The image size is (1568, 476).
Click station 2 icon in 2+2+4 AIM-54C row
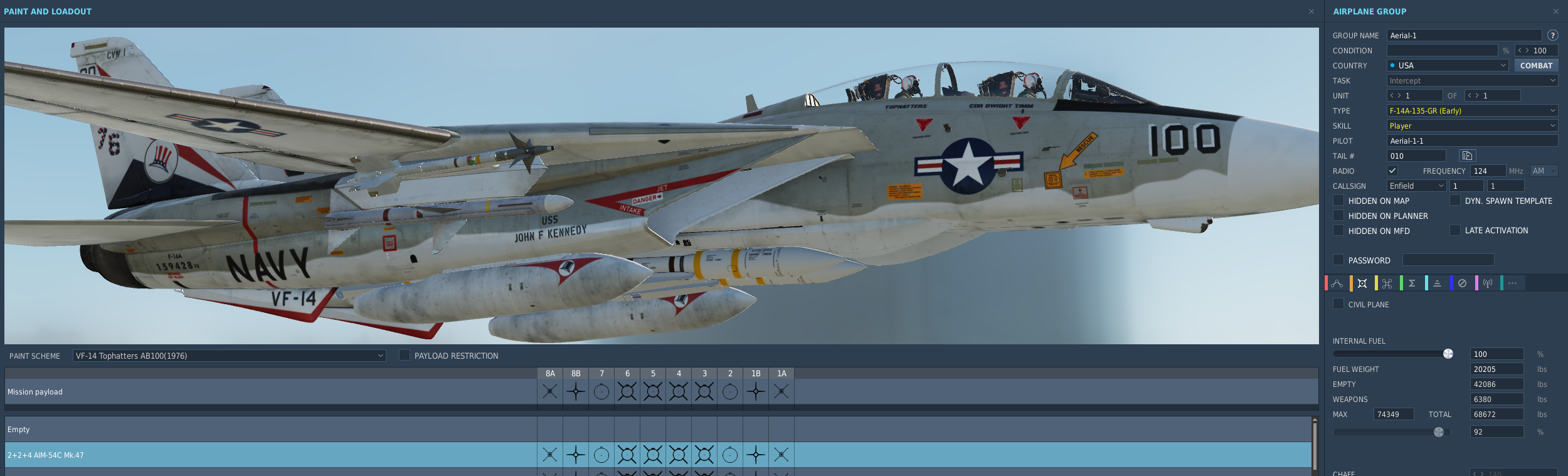click(730, 455)
